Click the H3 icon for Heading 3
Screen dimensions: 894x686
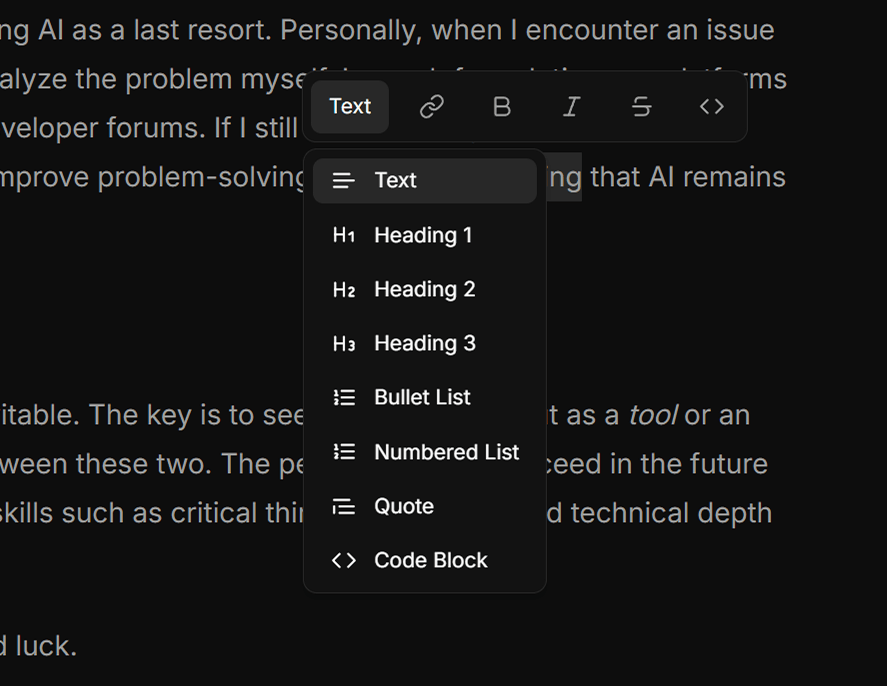pos(344,344)
